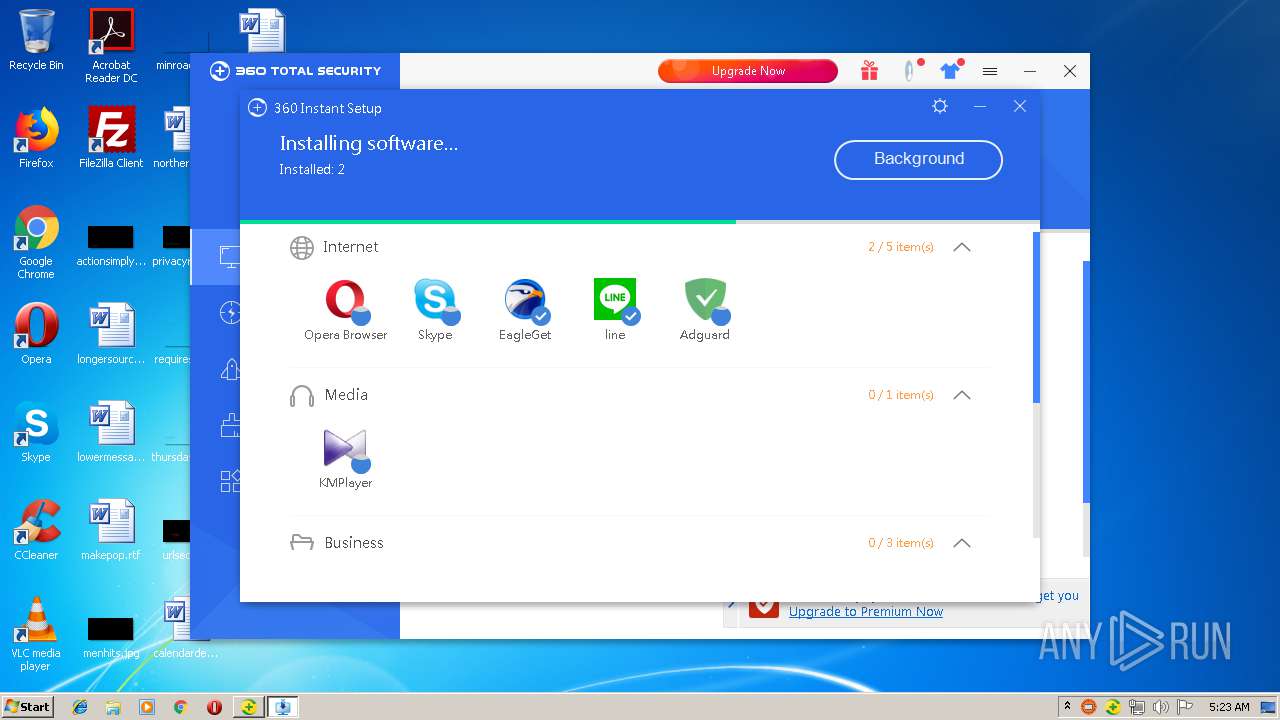Open the gift box icon
Image resolution: width=1280 pixels, height=720 pixels.
click(x=869, y=71)
